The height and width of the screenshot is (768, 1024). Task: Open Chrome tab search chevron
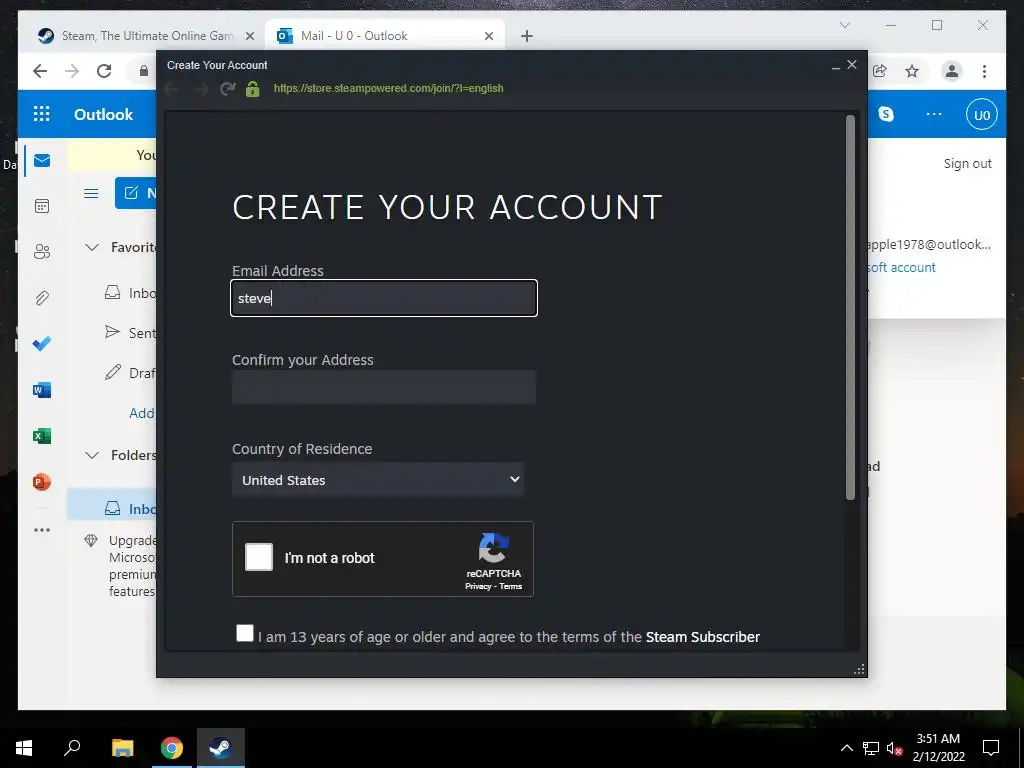click(844, 25)
